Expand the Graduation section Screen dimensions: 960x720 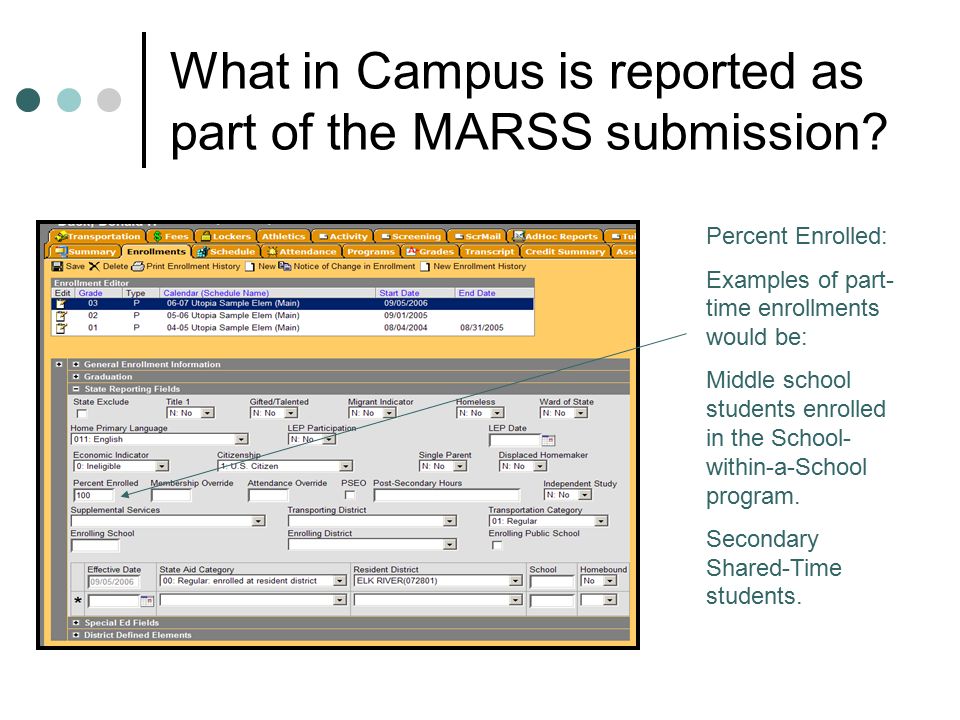coord(76,377)
